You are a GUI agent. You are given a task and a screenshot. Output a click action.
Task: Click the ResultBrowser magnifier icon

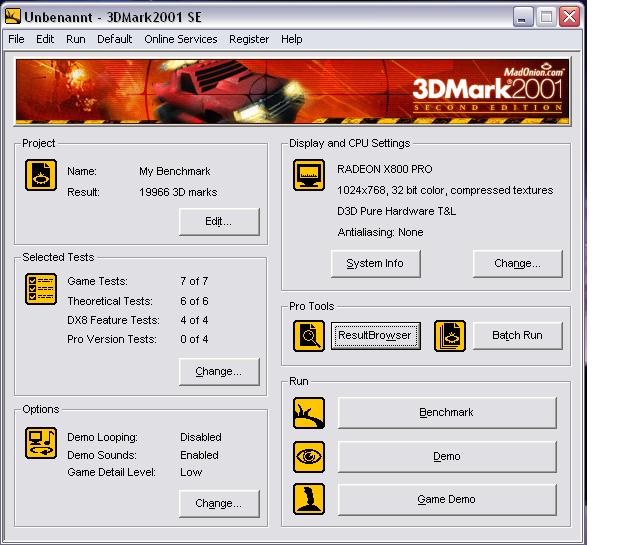coord(309,336)
